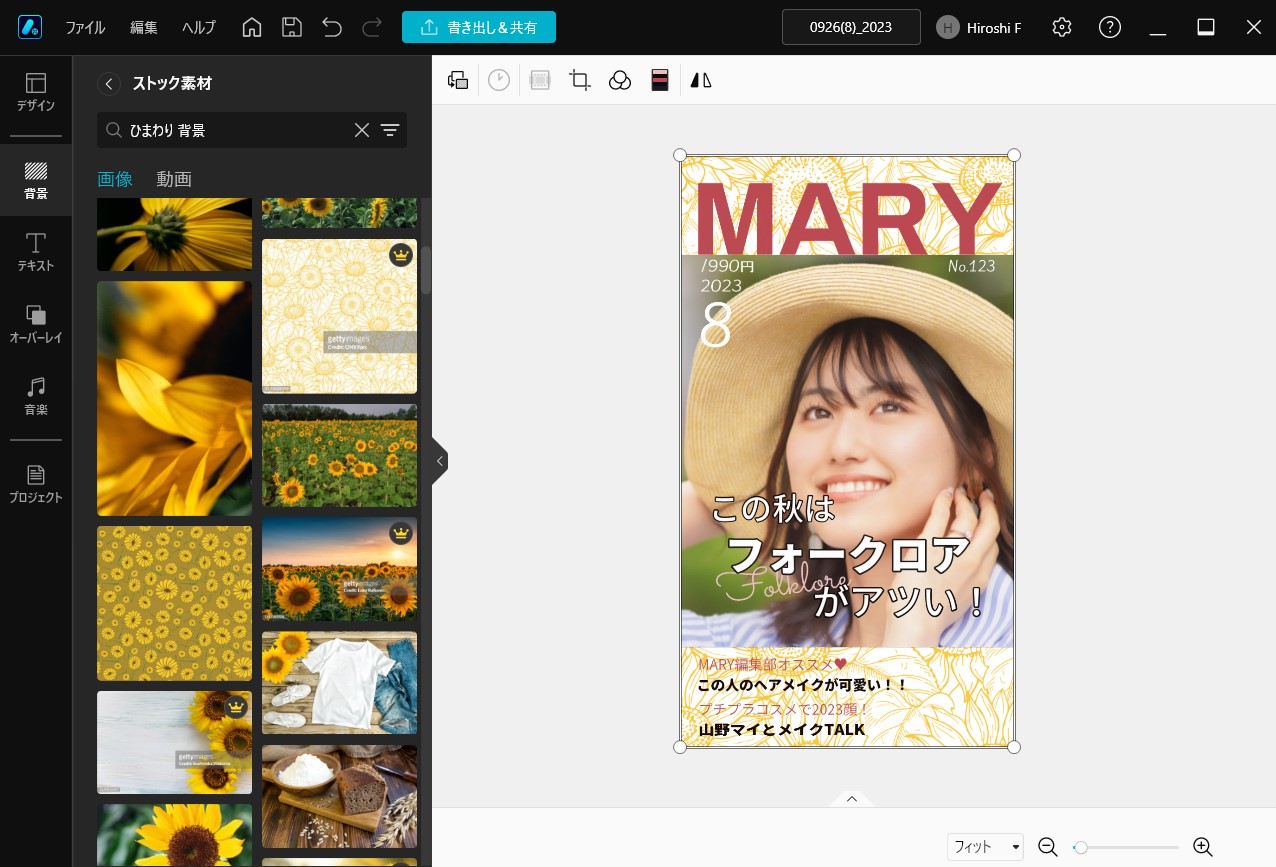Open the settings gear icon
This screenshot has height=867, width=1276.
pos(1062,27)
